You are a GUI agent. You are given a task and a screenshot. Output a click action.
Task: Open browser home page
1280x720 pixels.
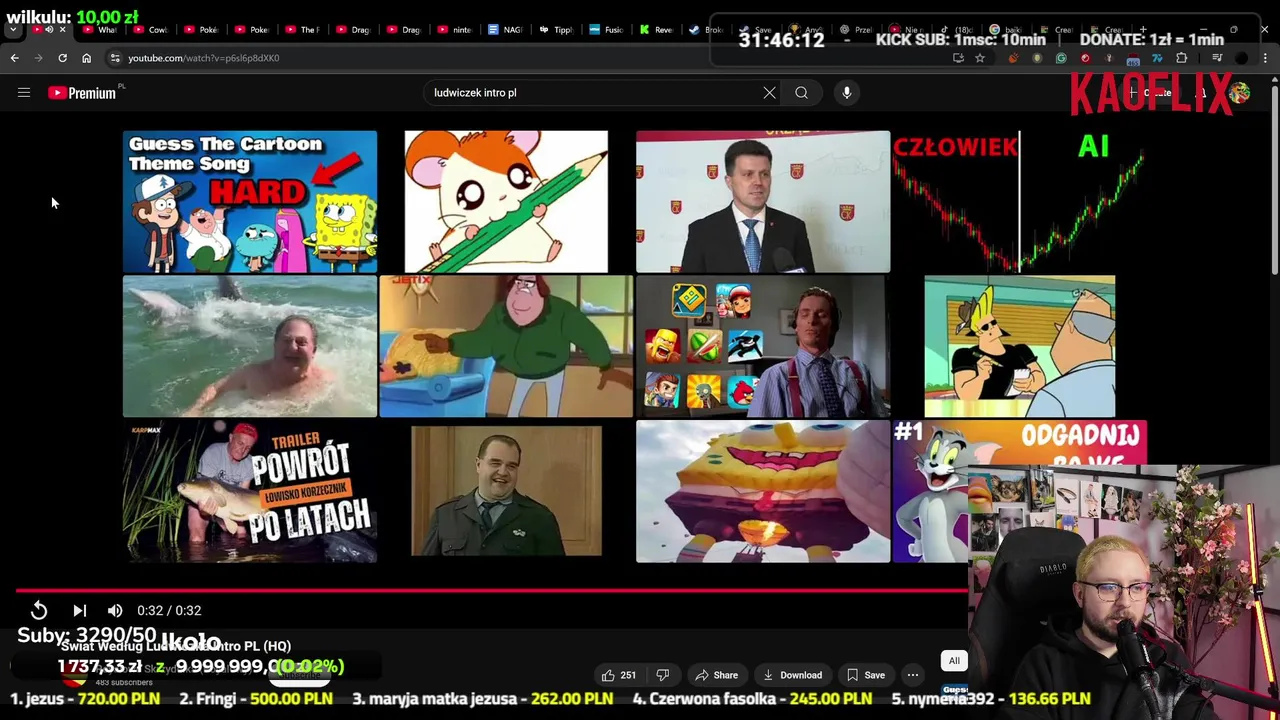[x=86, y=58]
